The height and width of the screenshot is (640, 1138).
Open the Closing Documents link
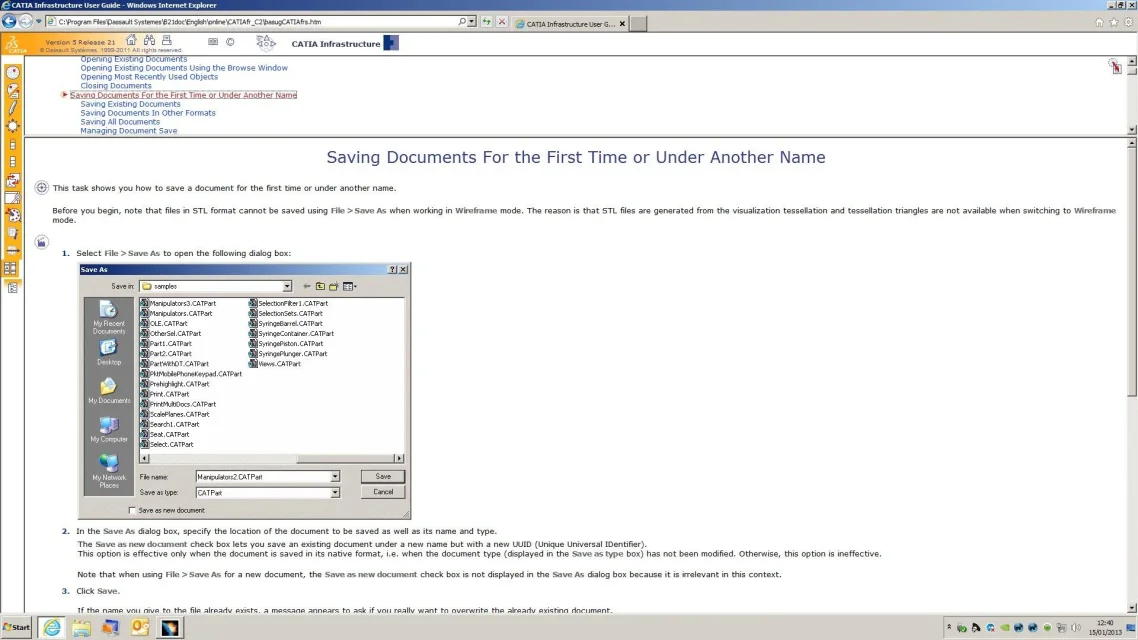[115, 86]
